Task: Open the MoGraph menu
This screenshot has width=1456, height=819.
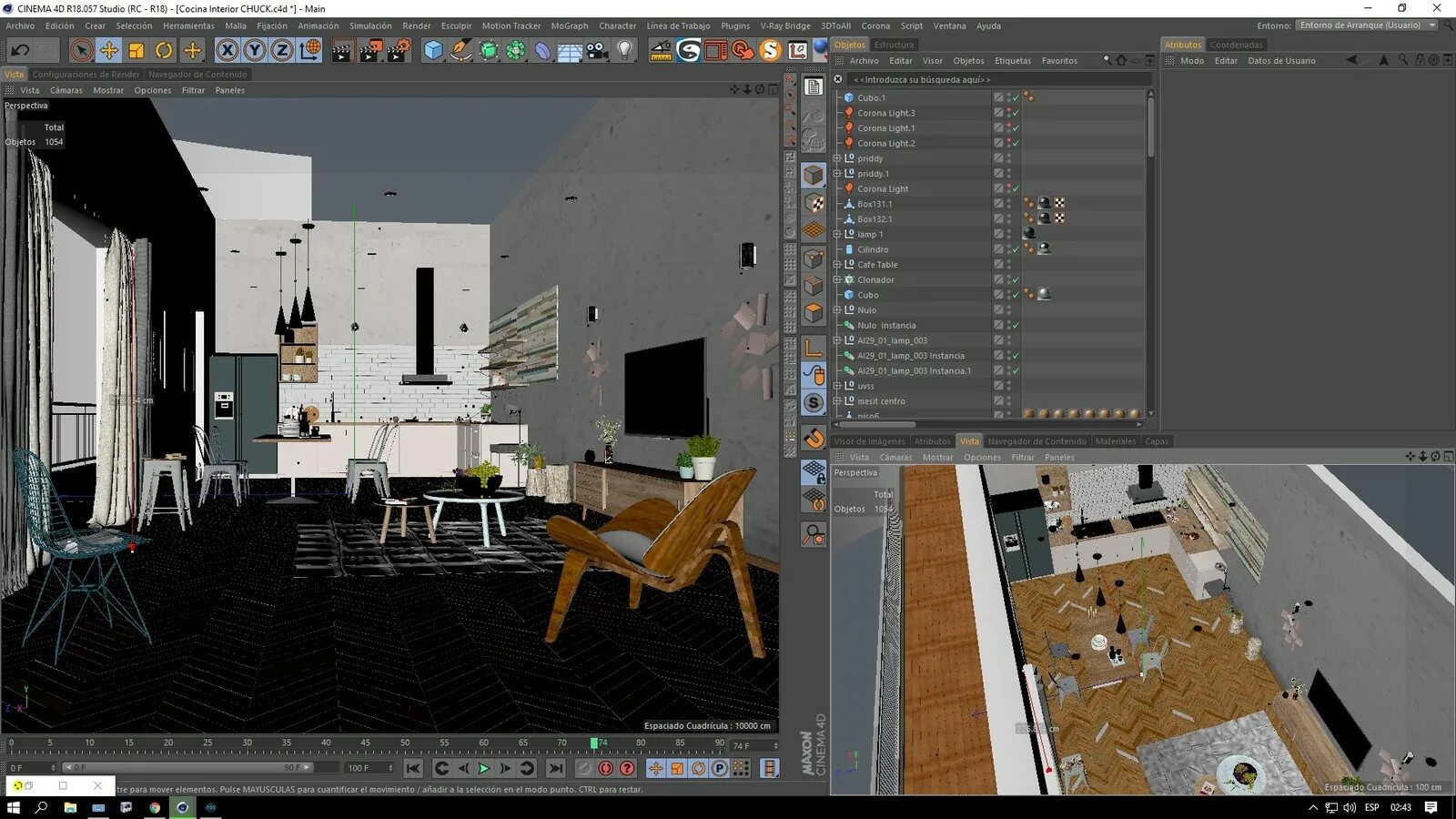Action: (570, 25)
